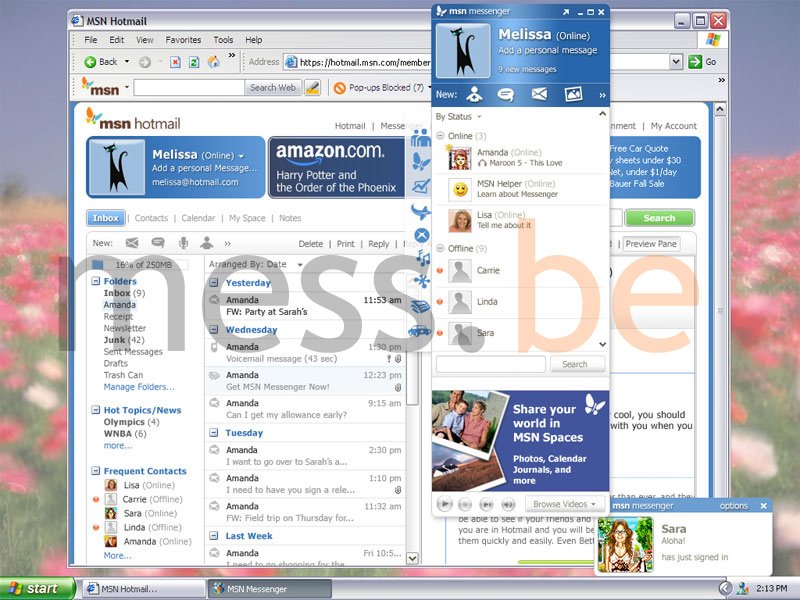Collapse the Folders section in Hotmail
This screenshot has height=600, width=800.
(x=95, y=282)
